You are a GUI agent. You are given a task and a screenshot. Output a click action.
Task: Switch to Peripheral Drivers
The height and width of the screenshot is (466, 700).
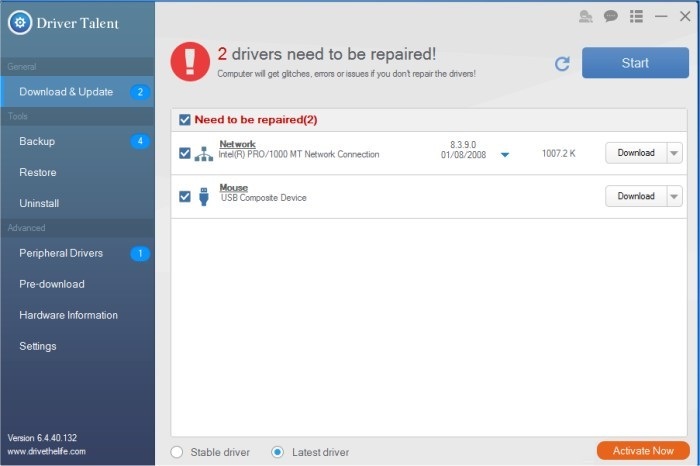77,253
